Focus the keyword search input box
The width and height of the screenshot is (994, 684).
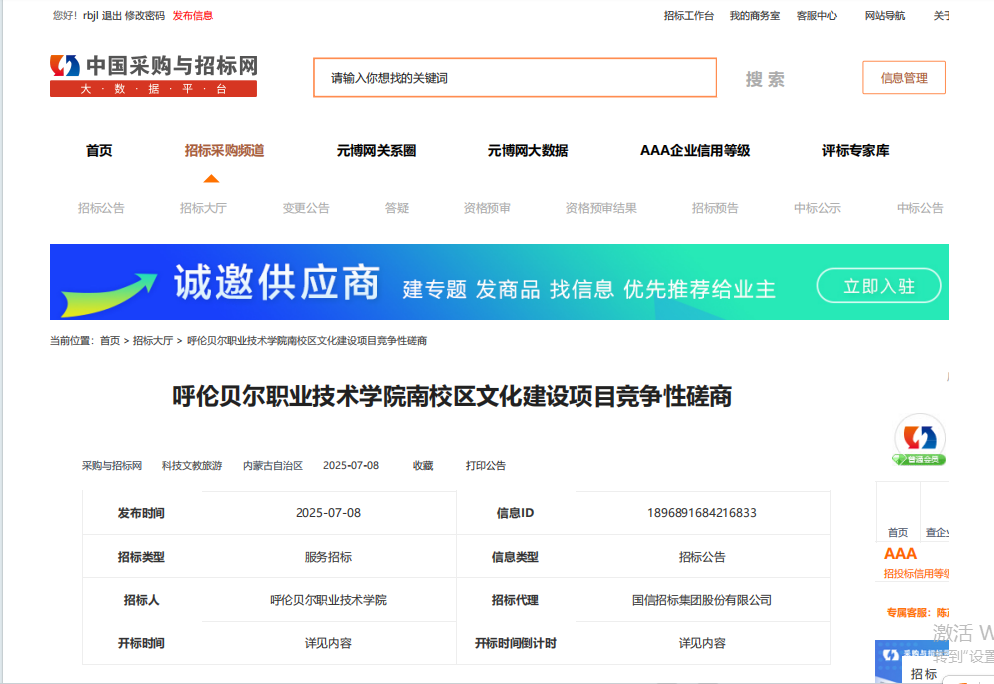[515, 78]
